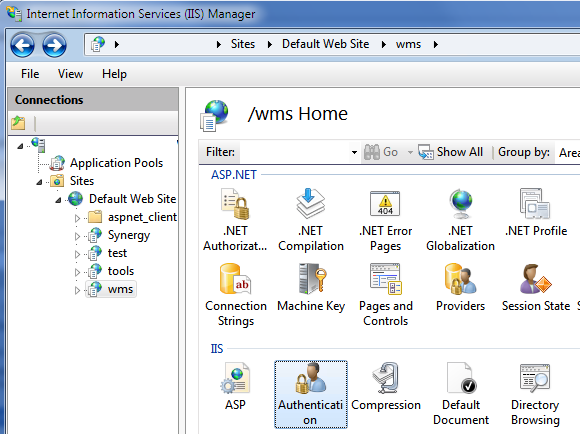Viewport: 580px width, 434px height.
Task: Select test application in tree
Action: coord(117,253)
